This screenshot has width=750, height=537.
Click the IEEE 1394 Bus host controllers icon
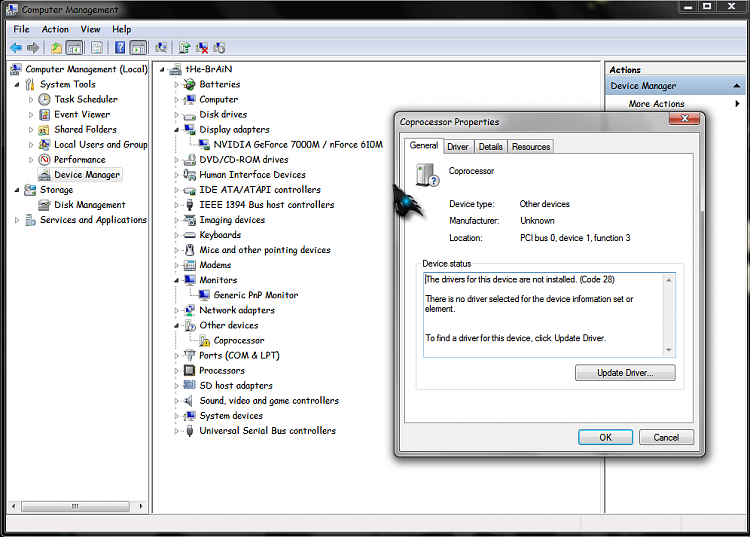point(190,205)
